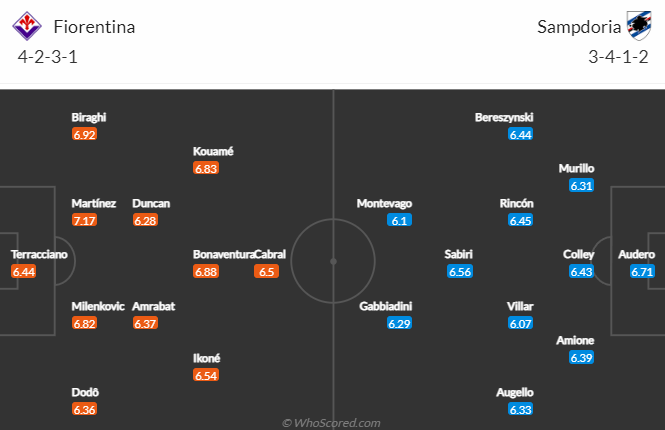
Task: Select Augello's 6.33 rating badge
Action: click(x=520, y=409)
